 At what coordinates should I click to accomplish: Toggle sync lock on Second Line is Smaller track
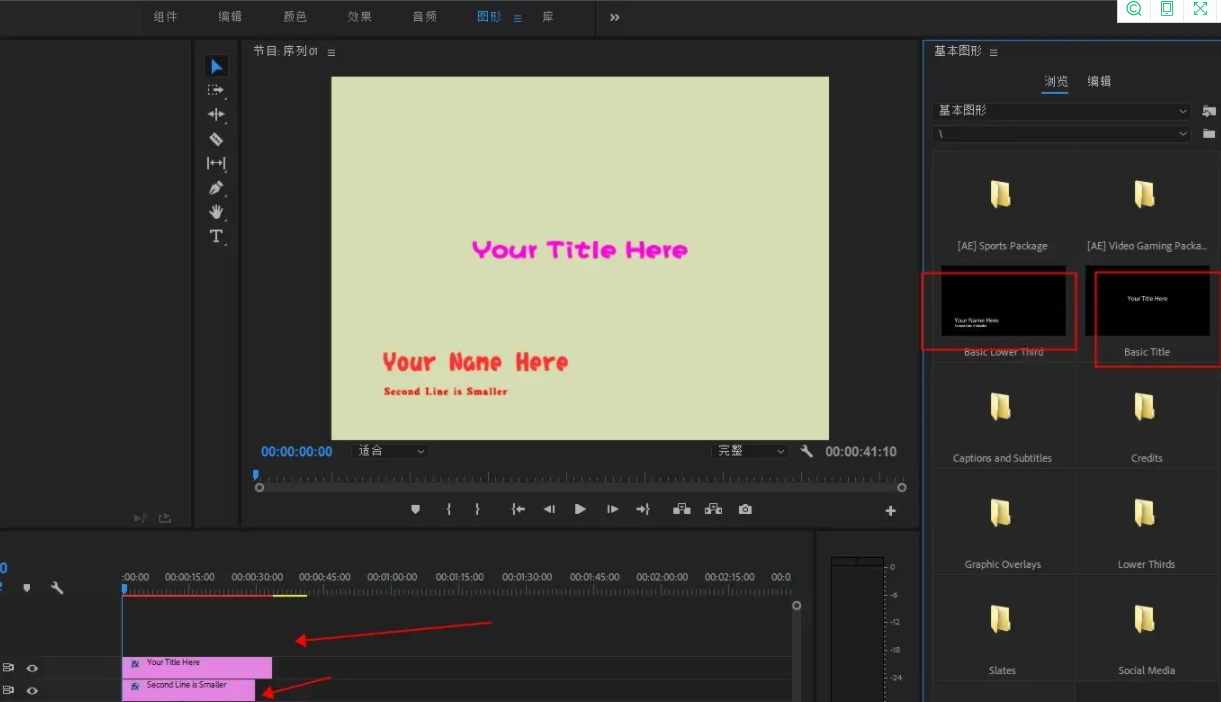coord(9,690)
